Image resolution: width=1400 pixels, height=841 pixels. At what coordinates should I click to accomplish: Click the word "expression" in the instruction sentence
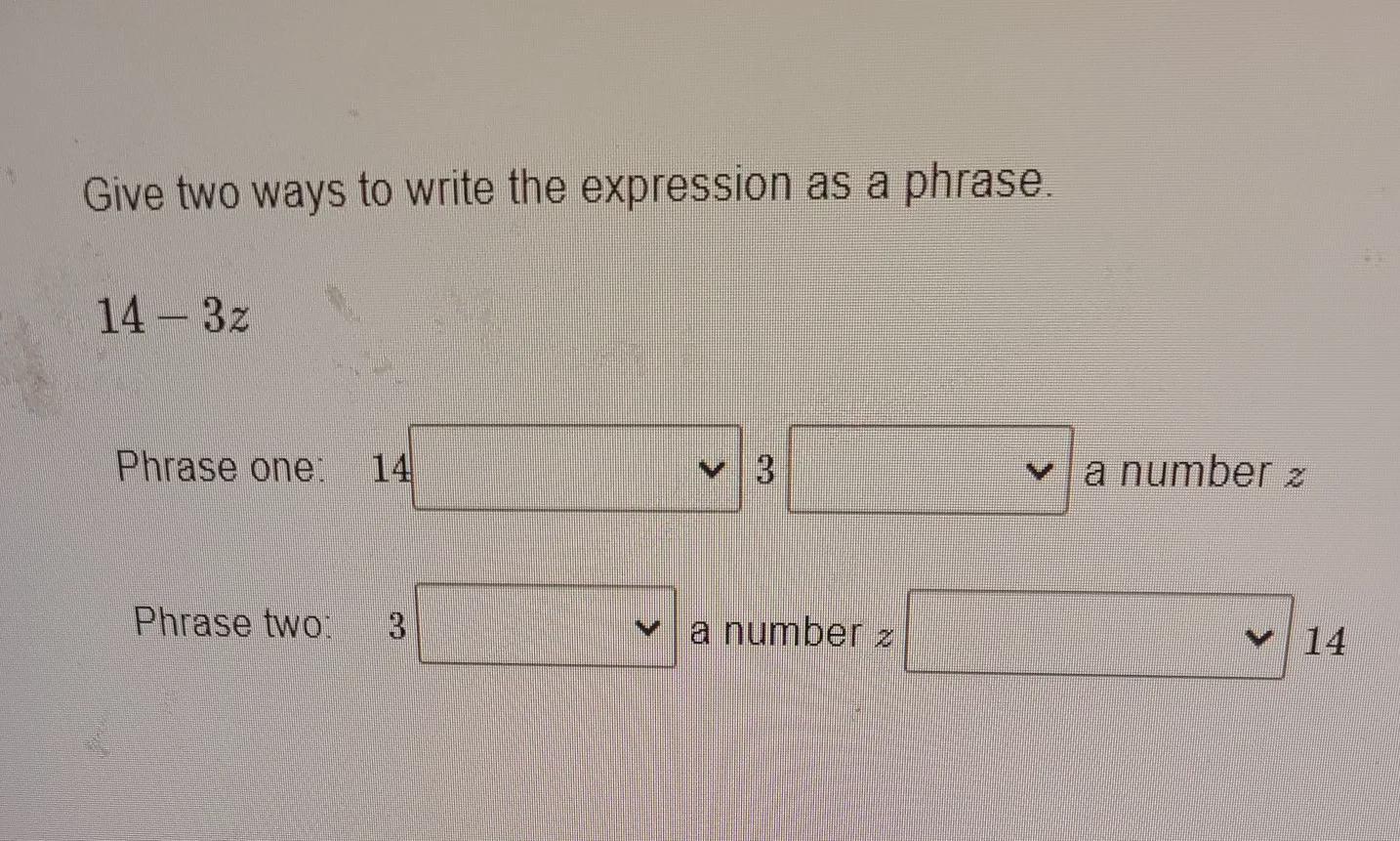tap(686, 186)
